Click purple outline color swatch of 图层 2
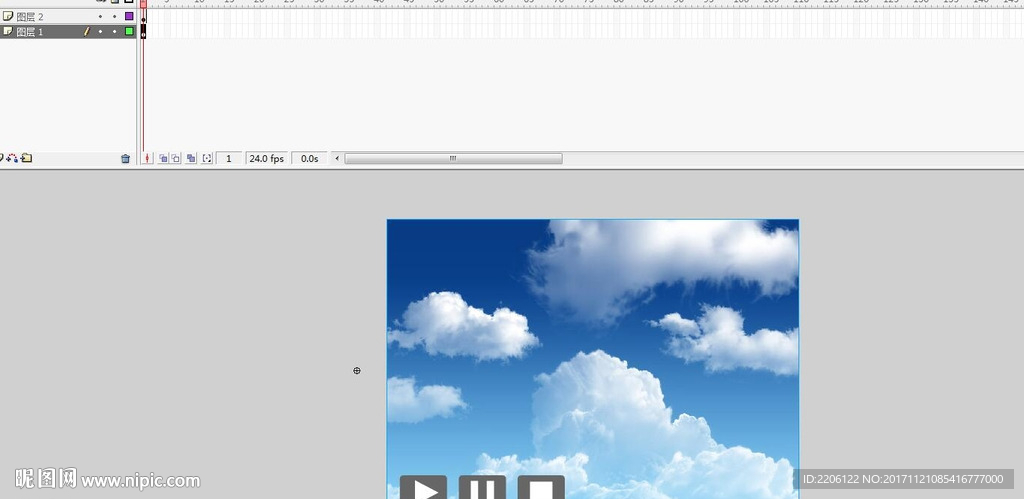 (129, 16)
